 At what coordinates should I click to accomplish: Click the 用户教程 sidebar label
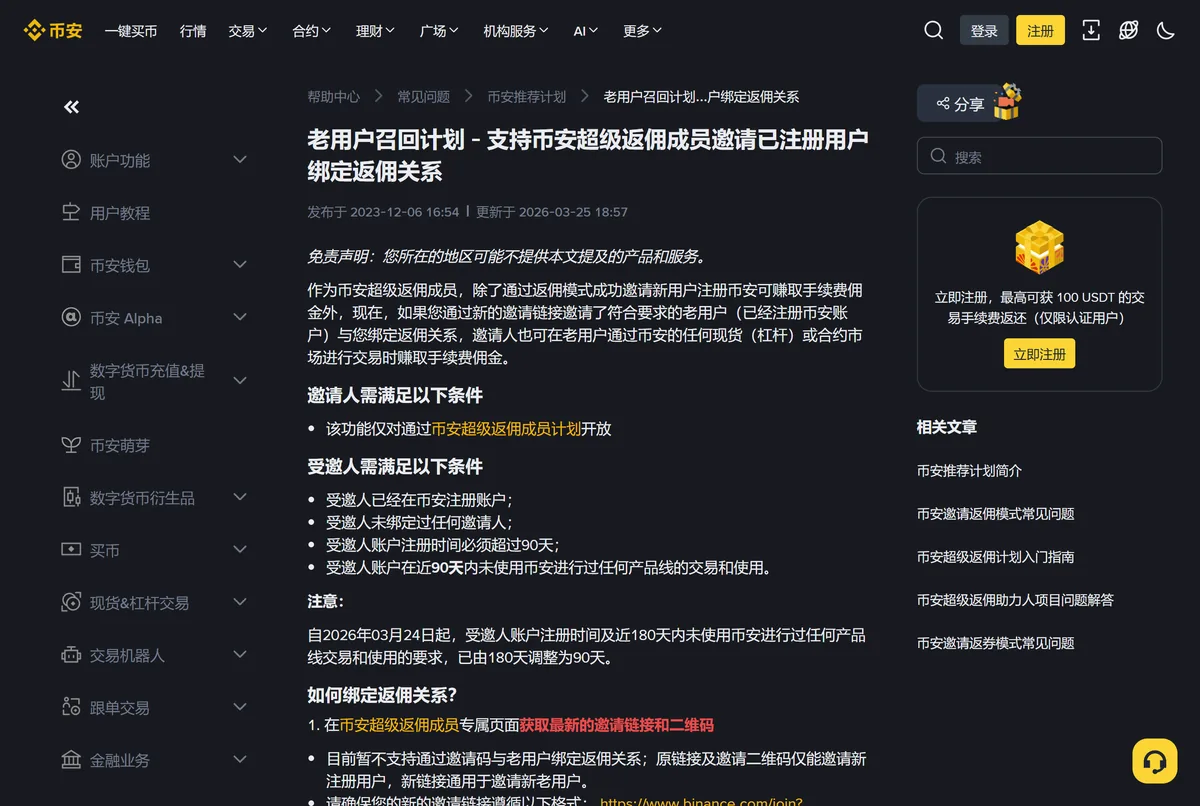point(120,213)
